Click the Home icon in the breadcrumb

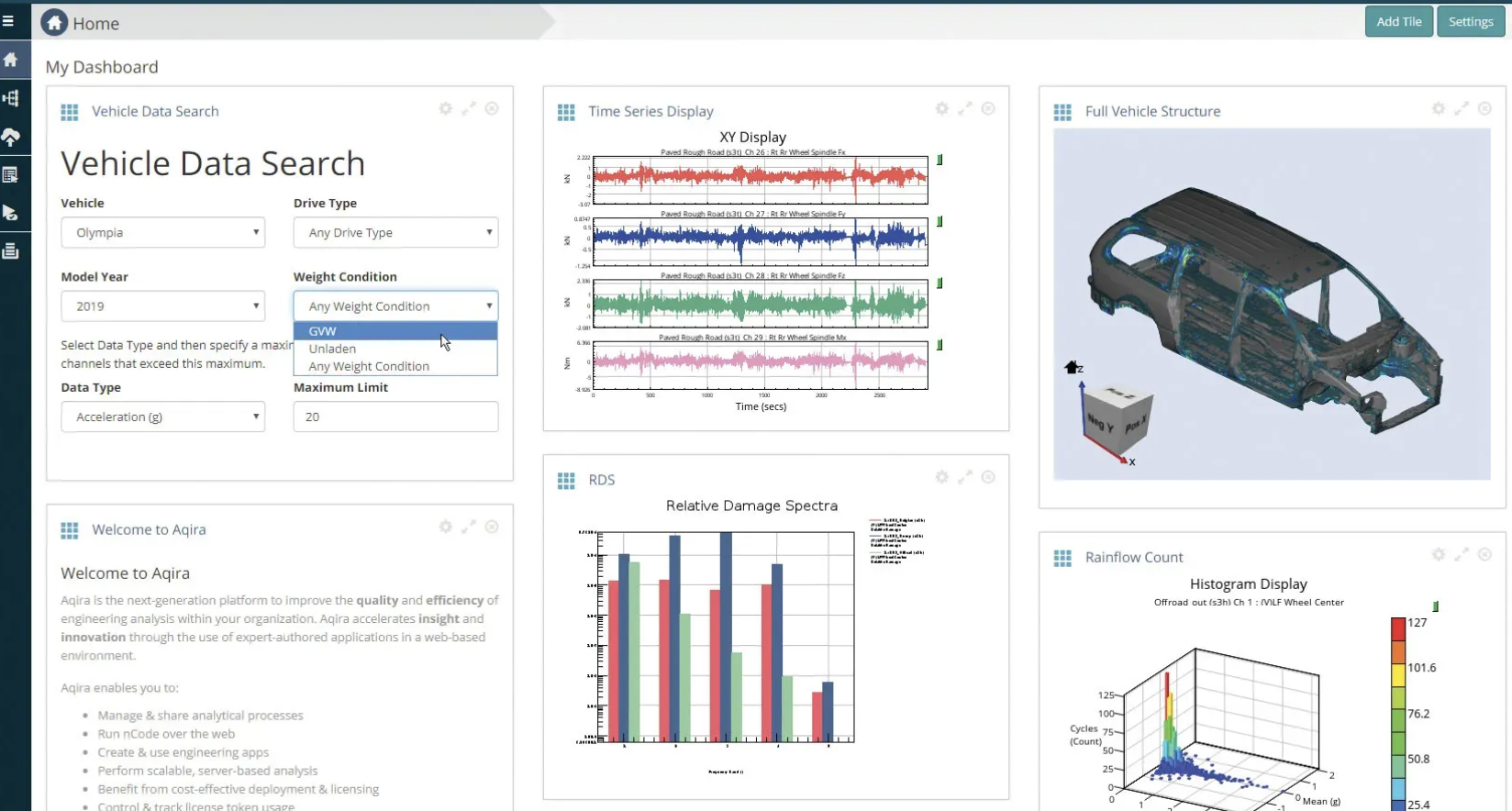click(x=54, y=22)
